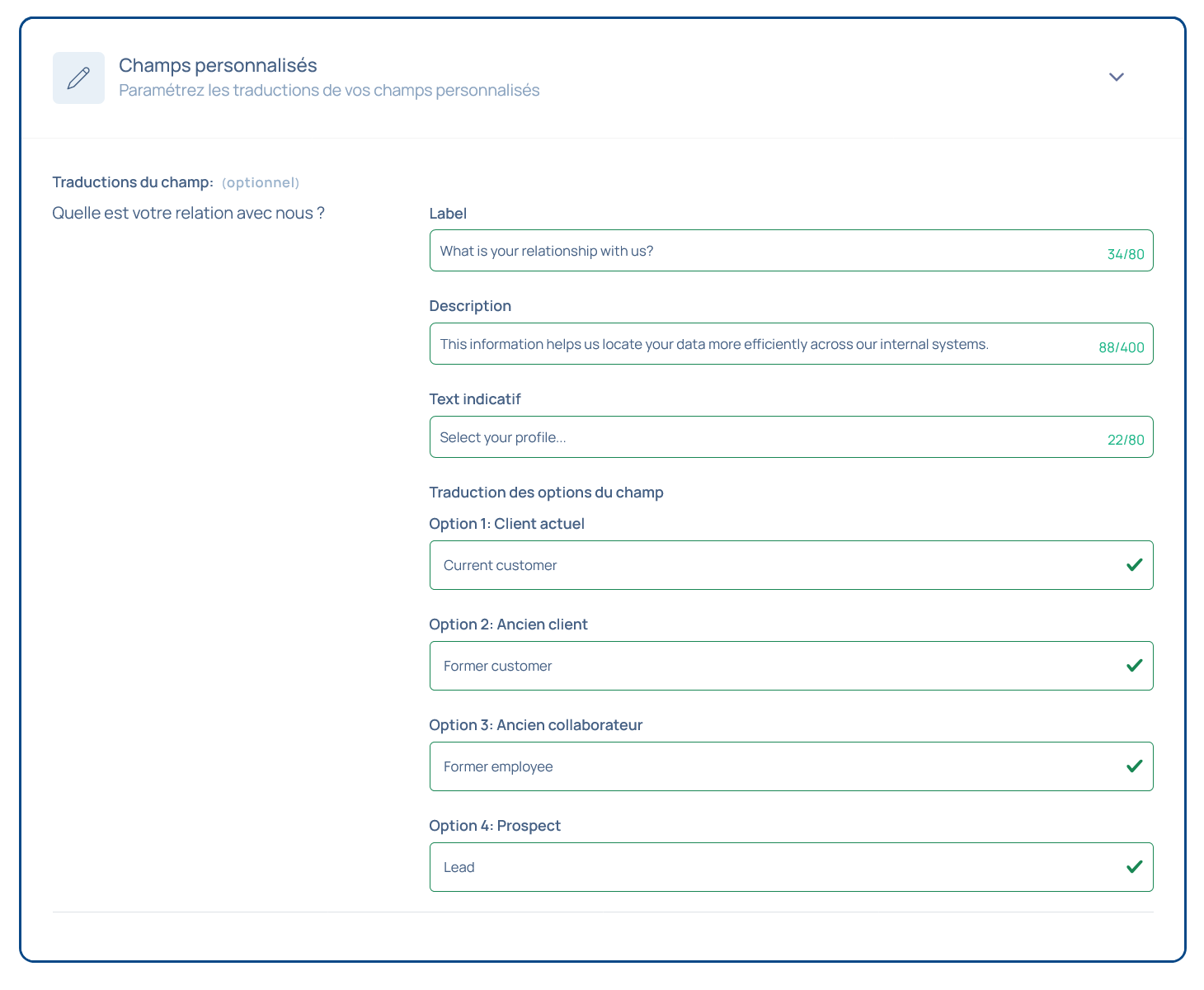1204x990 pixels.
Task: Click the 34/80 character counter
Action: coord(1126,254)
